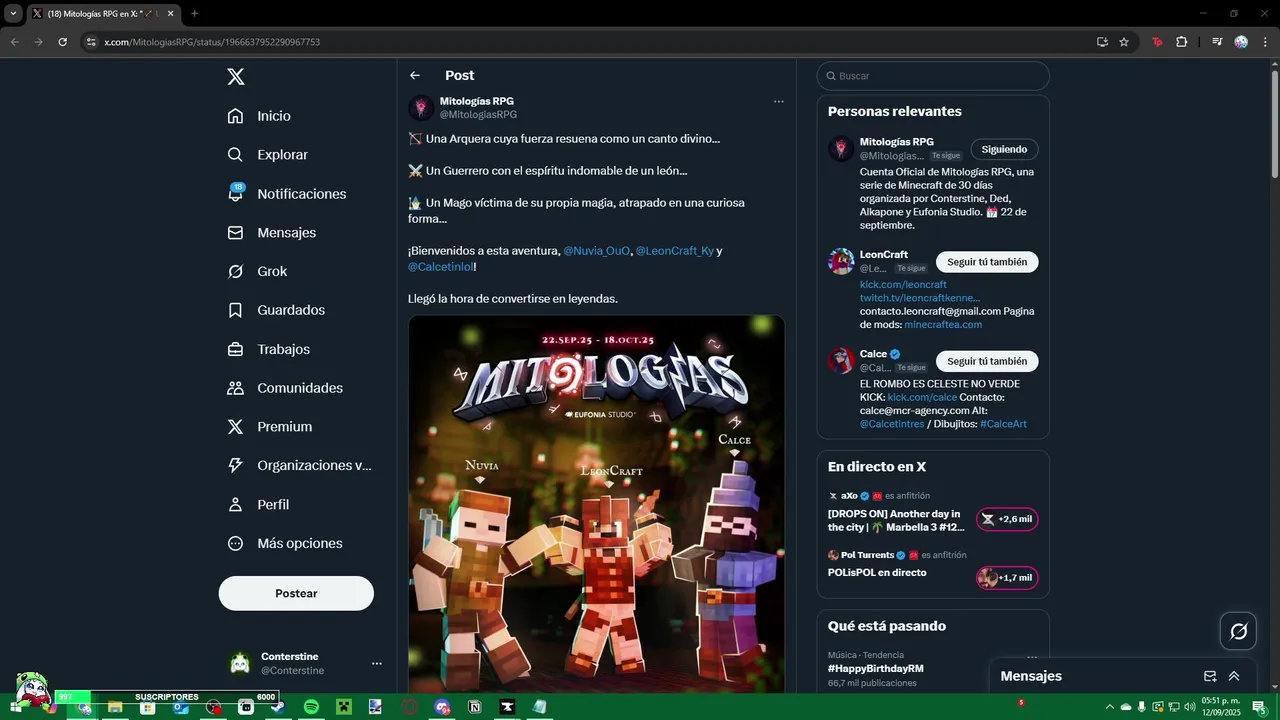The image size is (1280, 720).
Task: Open Spotify from the taskbar
Action: tap(311, 707)
